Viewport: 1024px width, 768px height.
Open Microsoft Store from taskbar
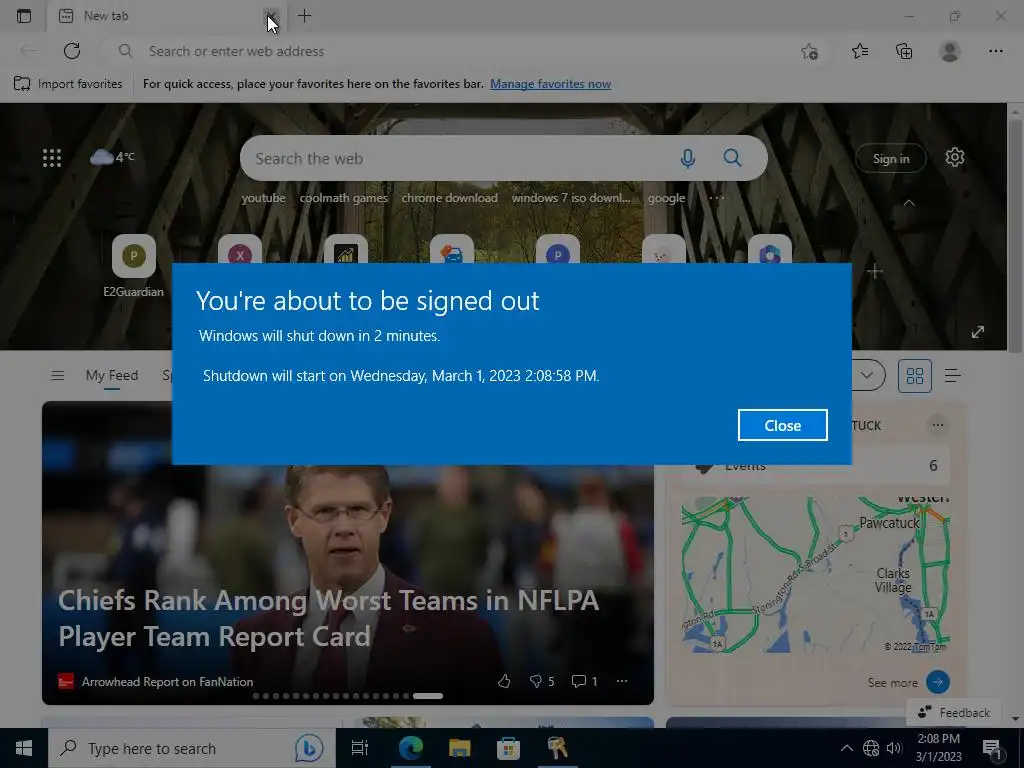click(x=508, y=748)
